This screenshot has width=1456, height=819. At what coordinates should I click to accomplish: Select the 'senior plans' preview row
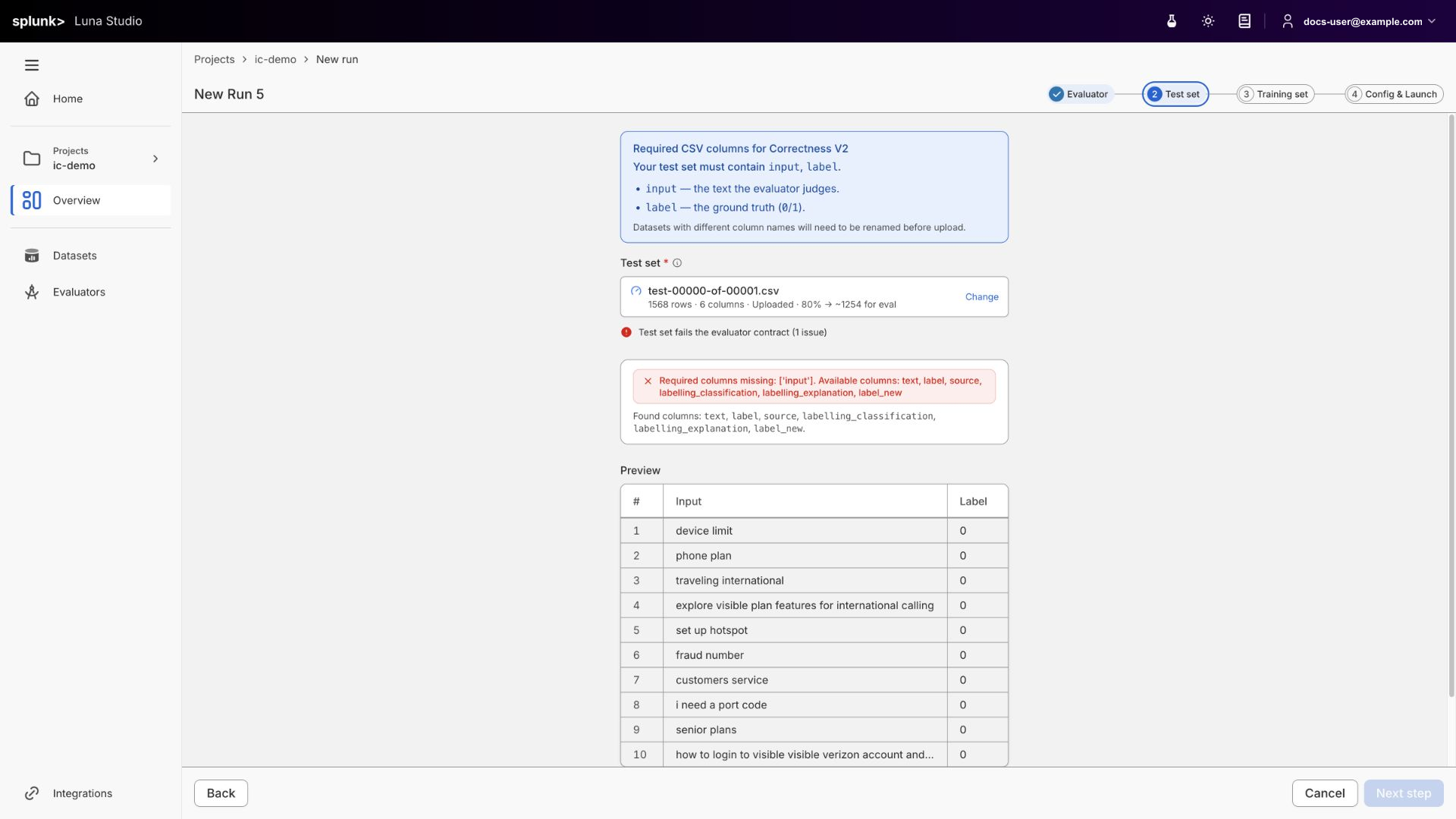(x=814, y=730)
